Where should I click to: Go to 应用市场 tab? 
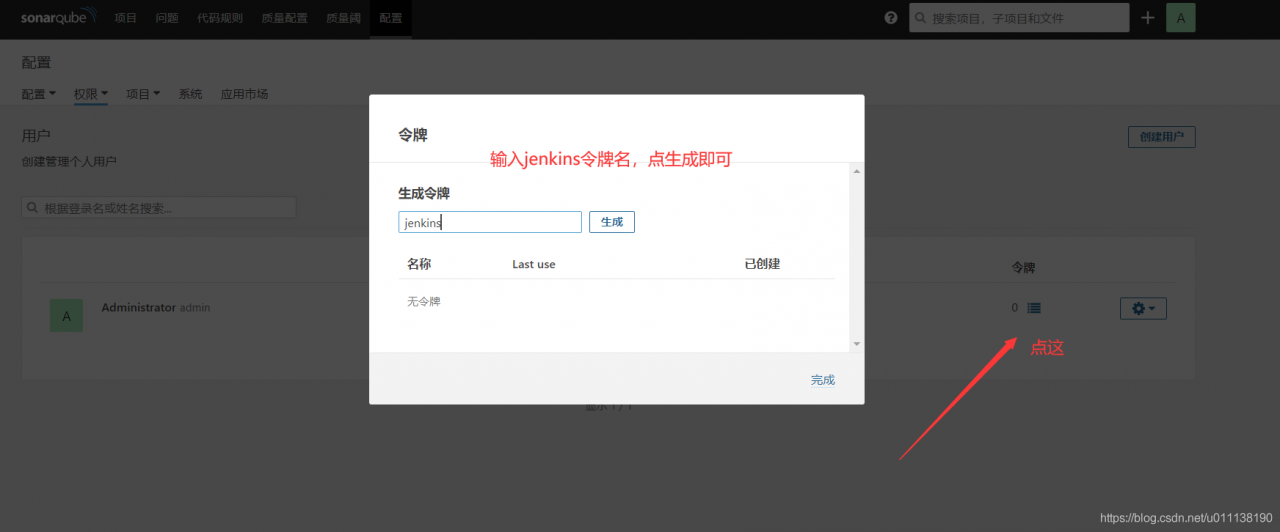tap(244, 94)
